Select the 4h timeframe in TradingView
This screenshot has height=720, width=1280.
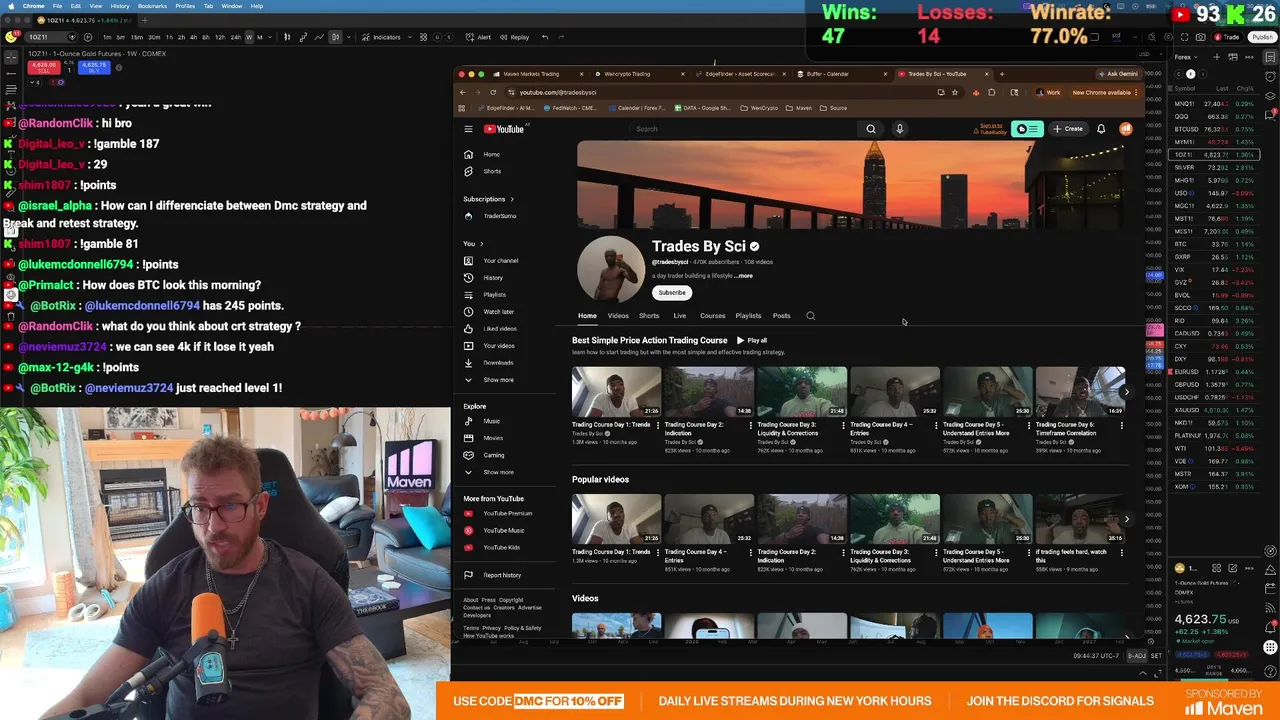pyautogui.click(x=193, y=37)
